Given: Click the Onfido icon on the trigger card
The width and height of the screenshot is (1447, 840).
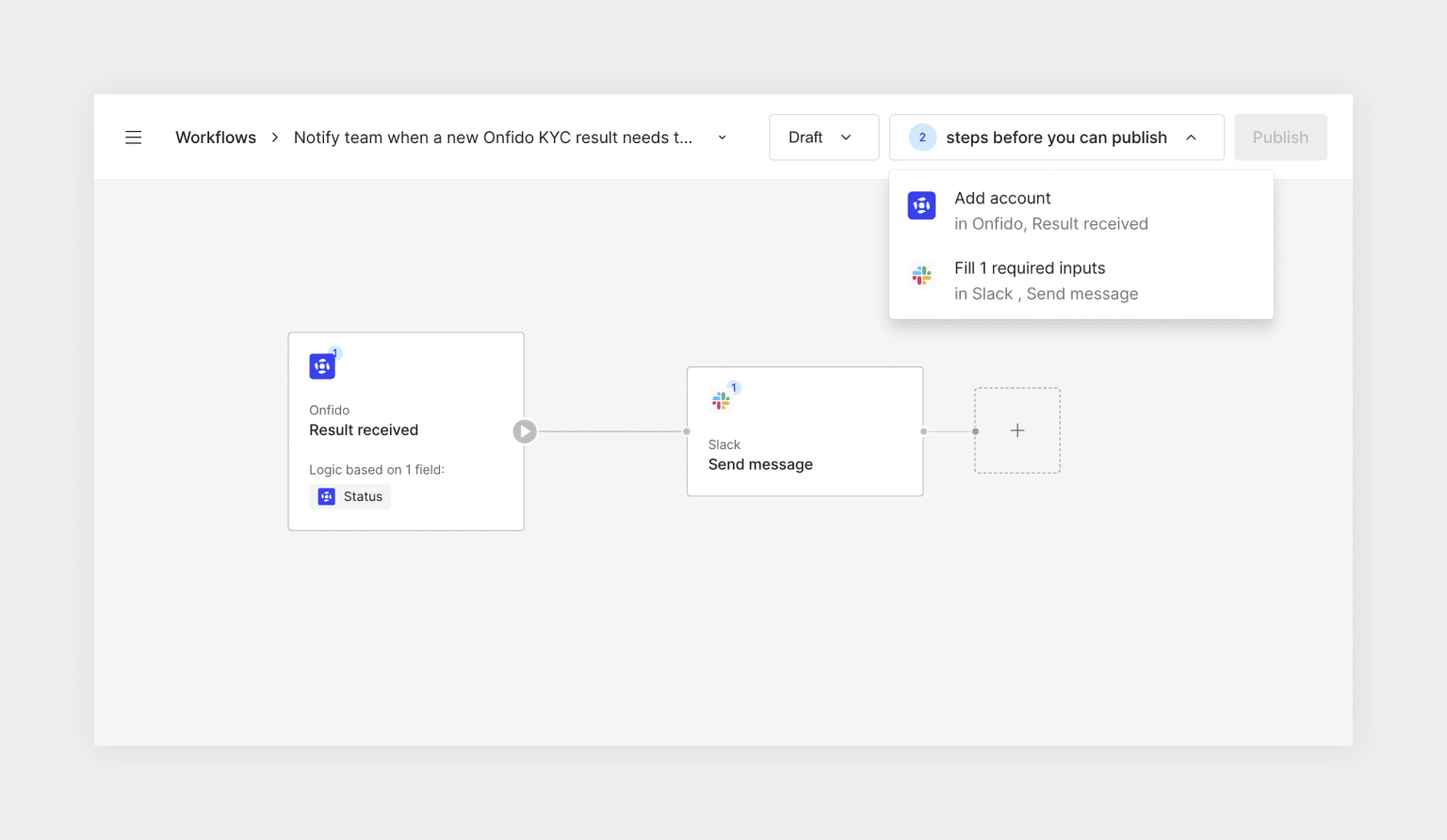Looking at the screenshot, I should pos(322,366).
